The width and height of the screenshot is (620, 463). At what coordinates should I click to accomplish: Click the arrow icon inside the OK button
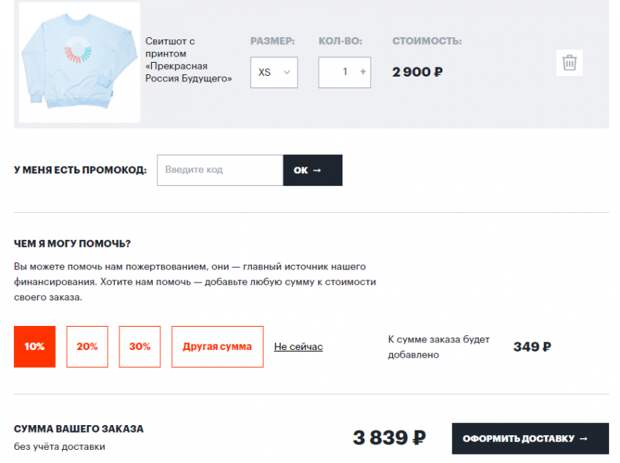pos(317,170)
